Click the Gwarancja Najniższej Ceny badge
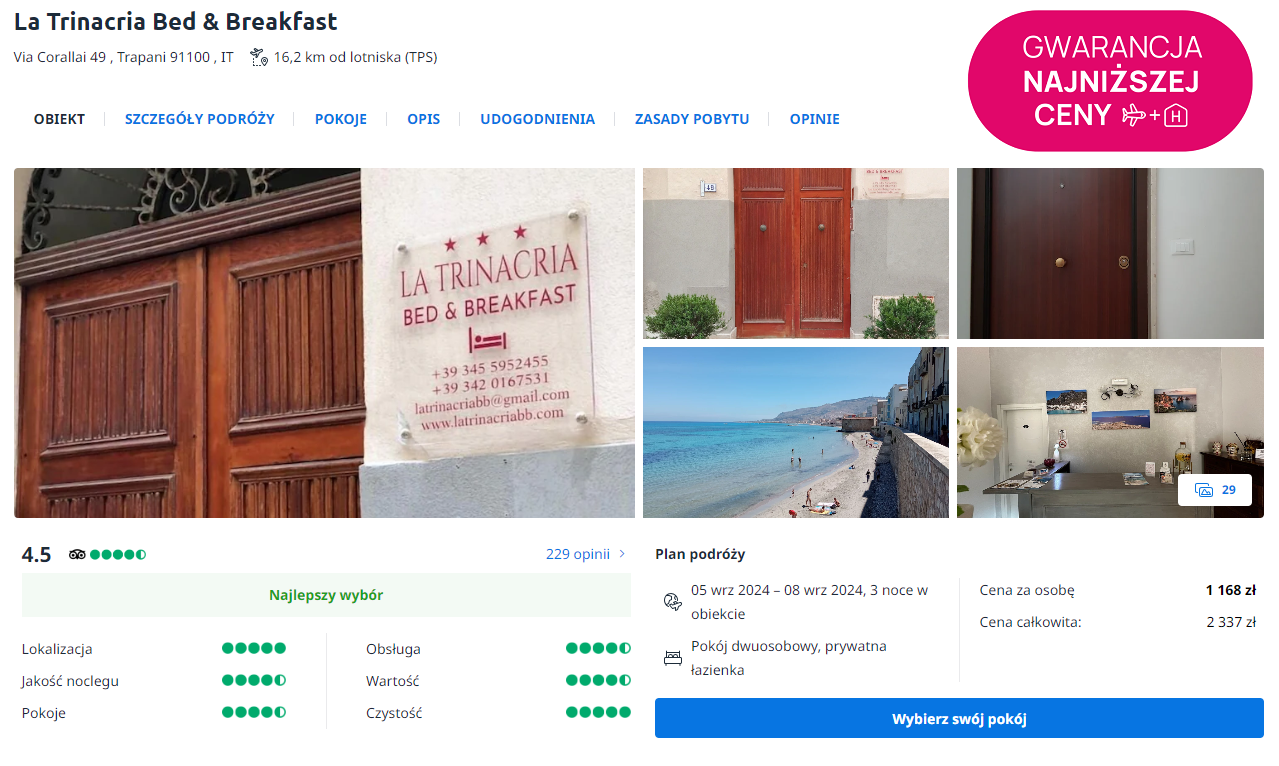The width and height of the screenshot is (1279, 766). (x=1110, y=81)
